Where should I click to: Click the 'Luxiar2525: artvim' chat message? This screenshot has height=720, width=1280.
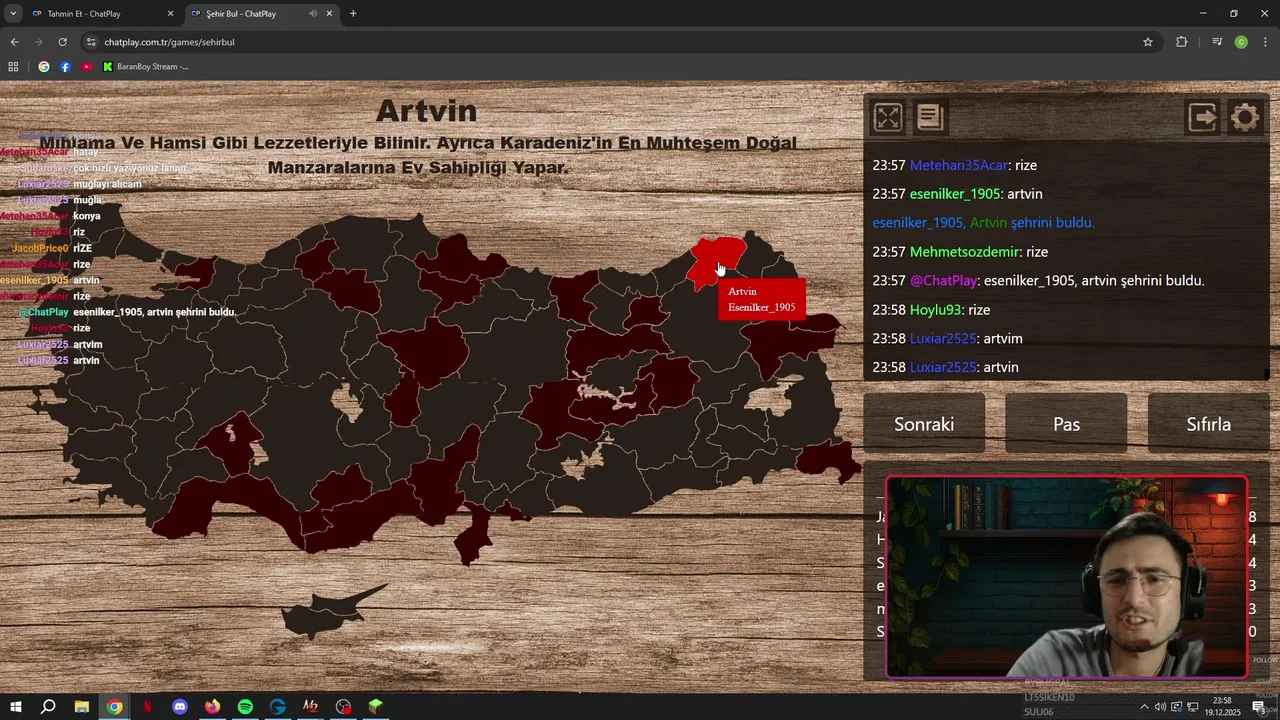tap(947, 339)
